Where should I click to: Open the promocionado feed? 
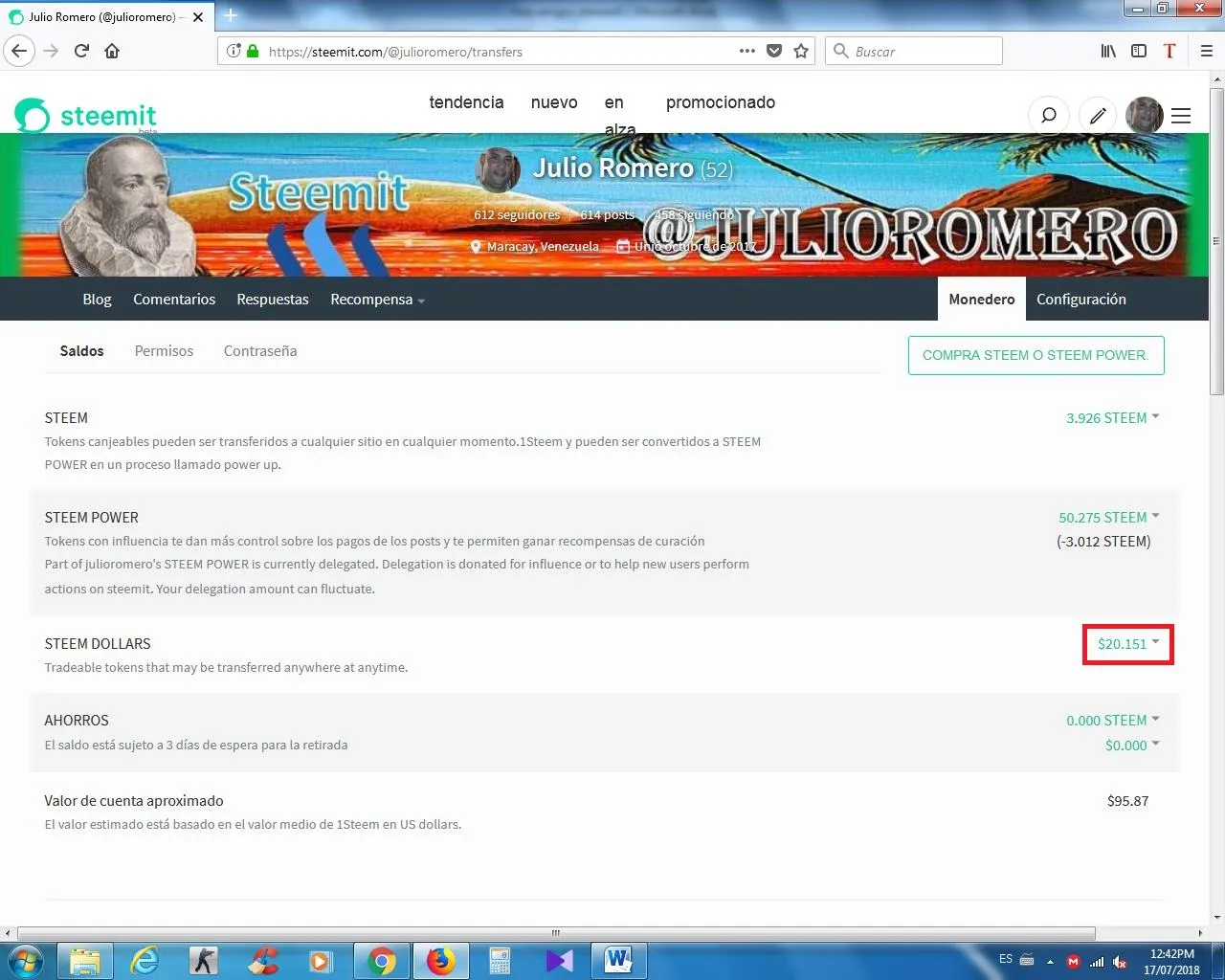pos(721,102)
